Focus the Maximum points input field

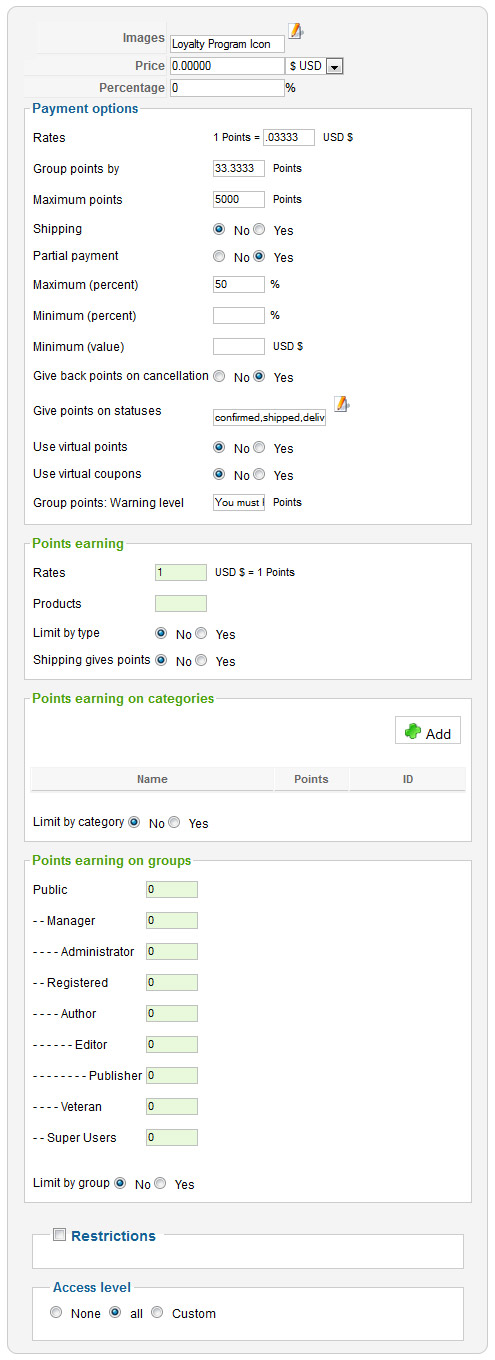pyautogui.click(x=239, y=199)
